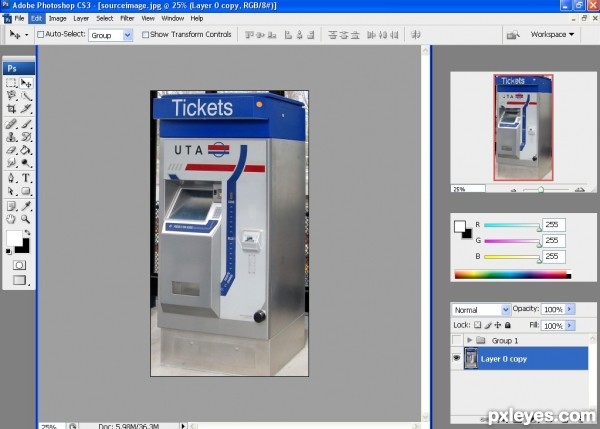Select the Hand tool
This screenshot has height=429, width=600.
pyautogui.click(x=11, y=219)
